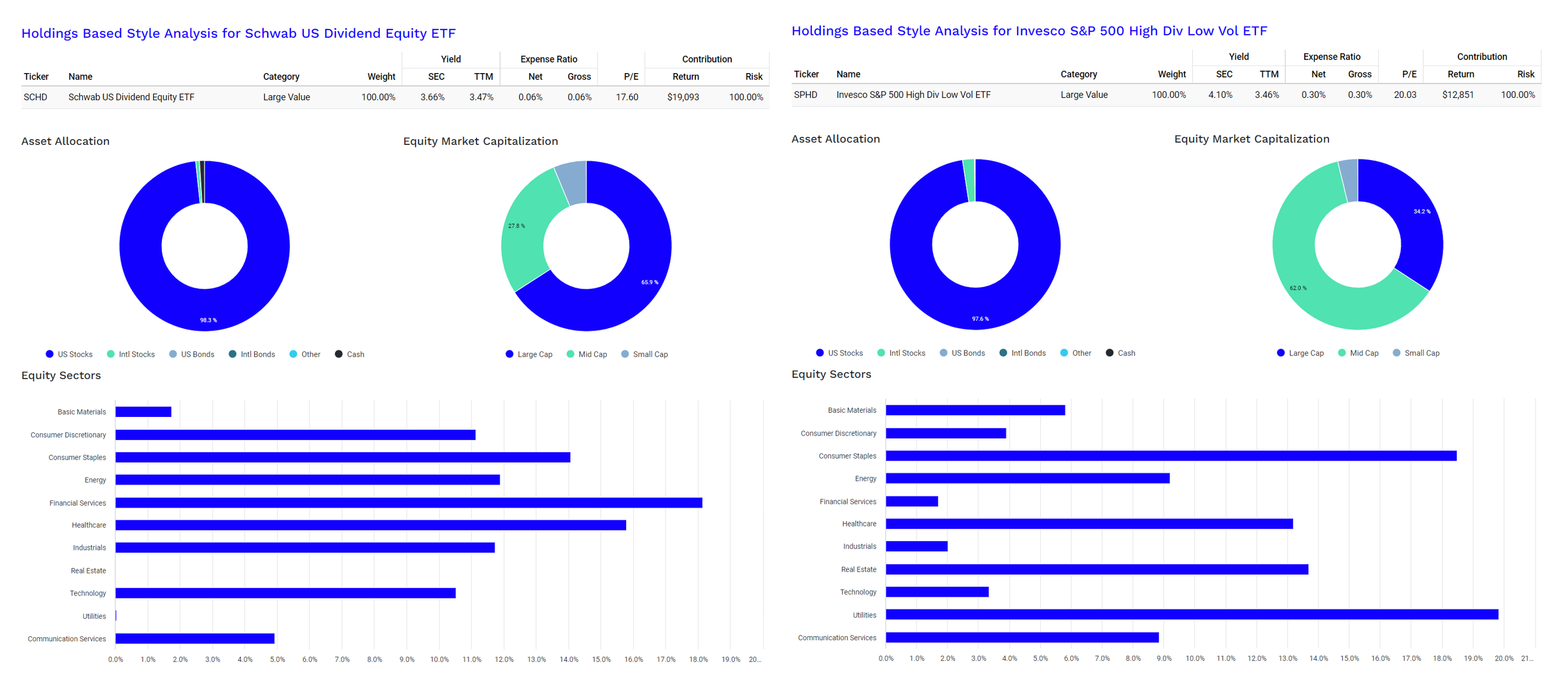
Task: Click SCHD Healthcare sector bar
Action: click(371, 525)
